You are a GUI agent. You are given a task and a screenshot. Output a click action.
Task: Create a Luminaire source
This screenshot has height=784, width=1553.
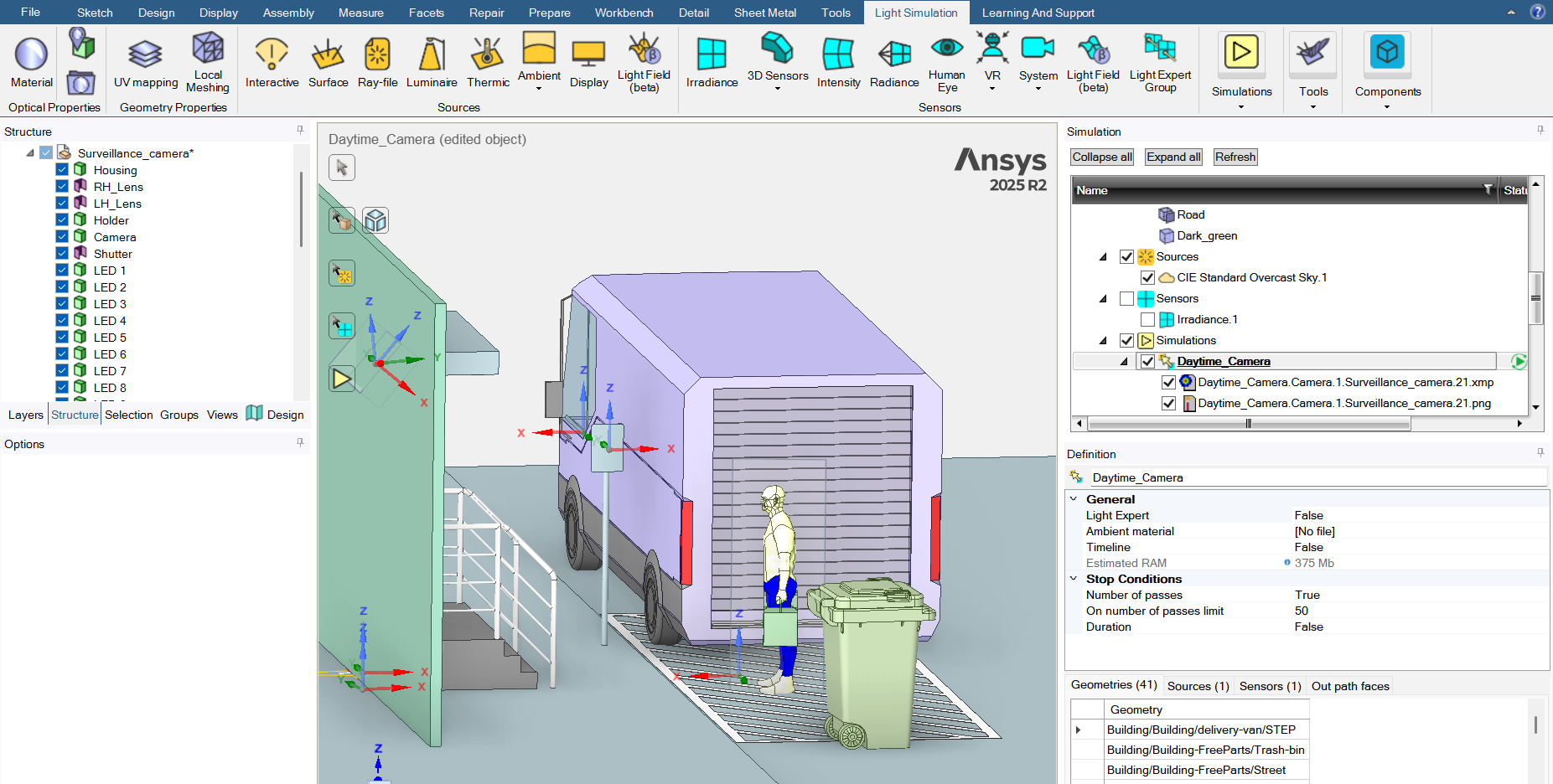click(432, 63)
